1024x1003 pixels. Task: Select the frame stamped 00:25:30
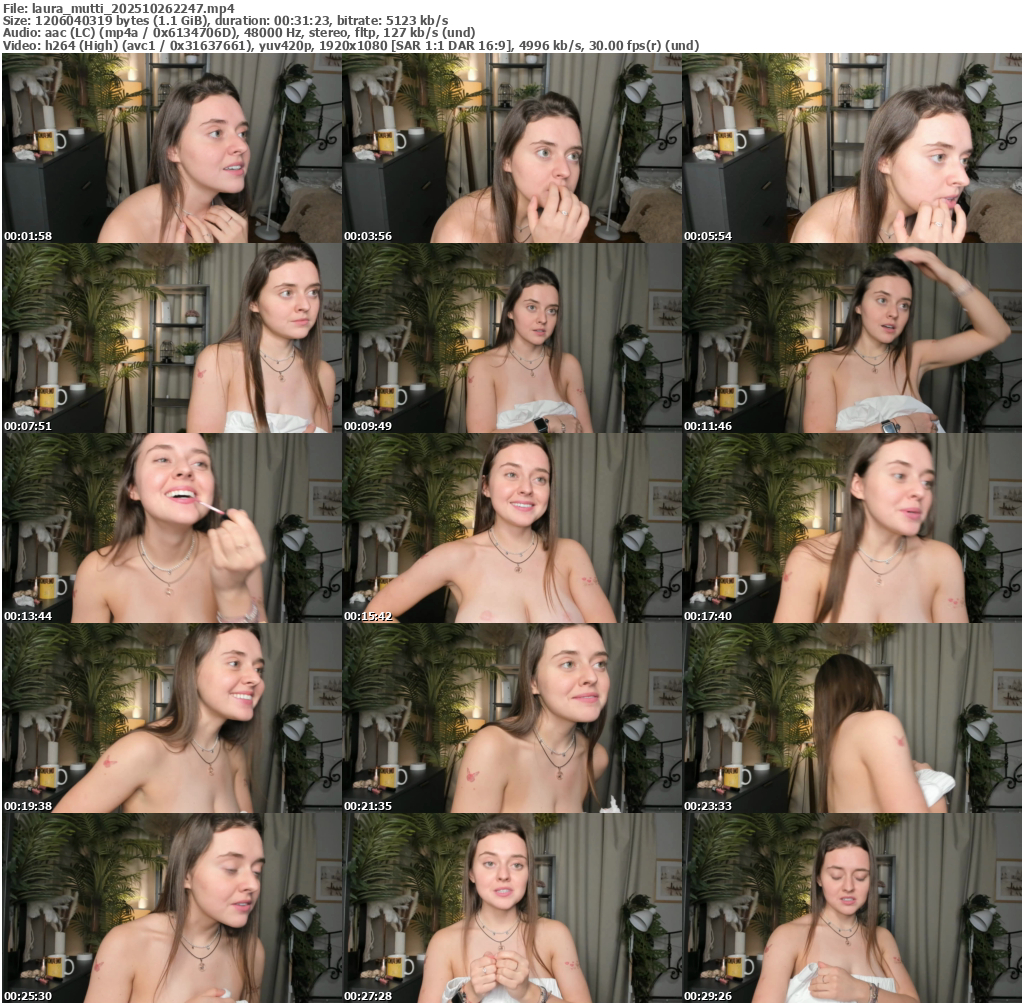tap(172, 908)
